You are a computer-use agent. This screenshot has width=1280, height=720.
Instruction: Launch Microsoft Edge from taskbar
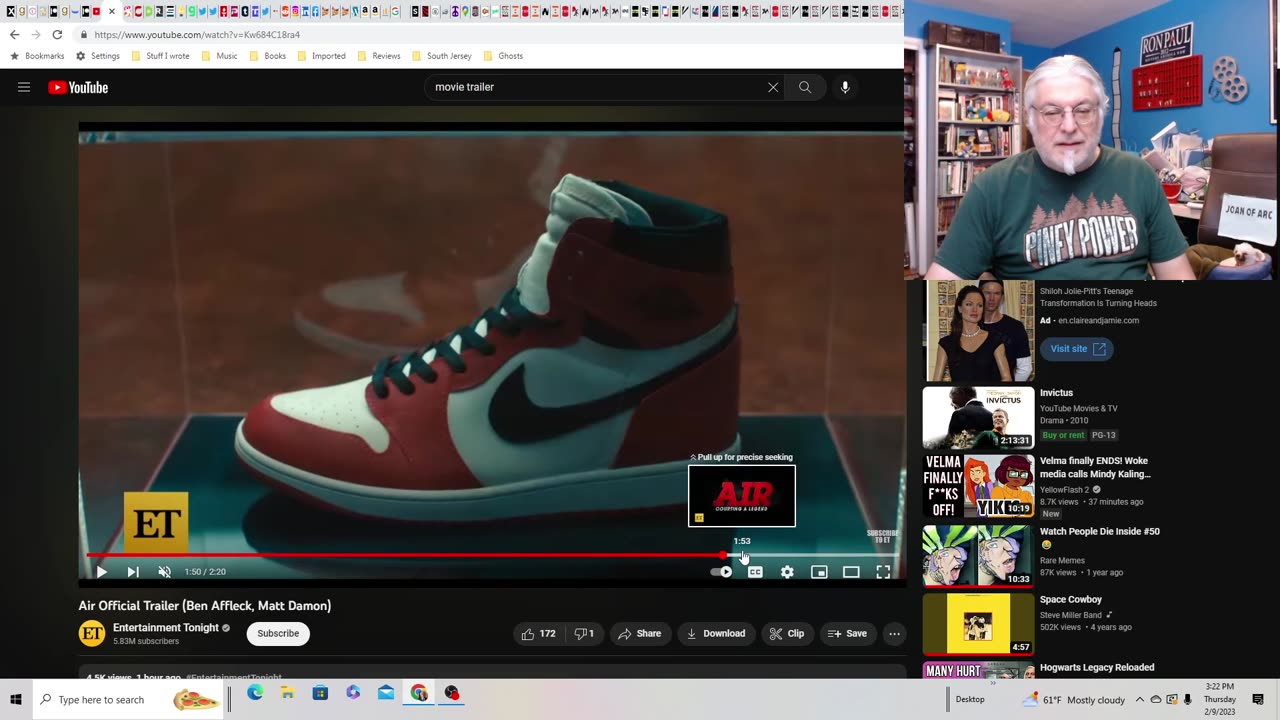pyautogui.click(x=255, y=693)
